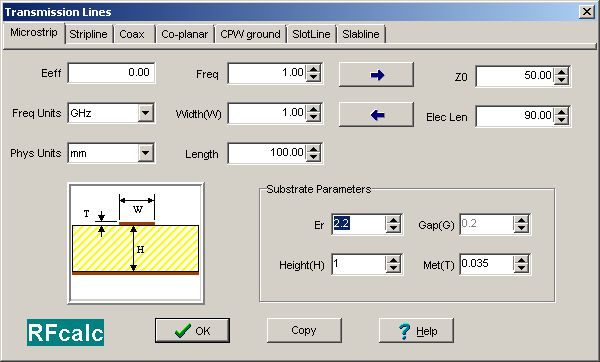Click the left blue arrow synthesize button
Viewport: 600px width, 362px height.
coord(376,115)
